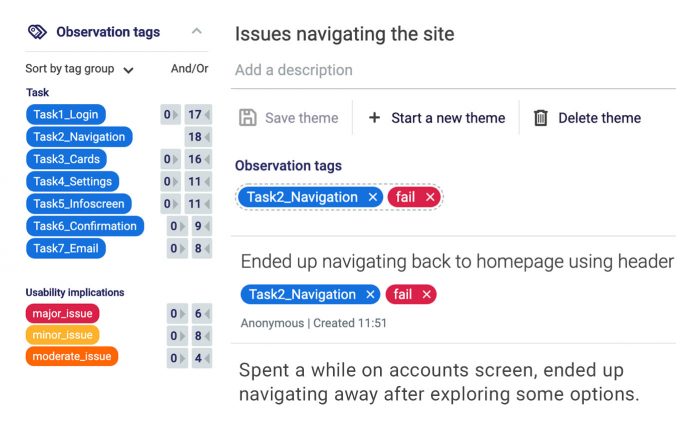Image resolution: width=700 pixels, height=438 pixels.
Task: Select the Task1_Login tag
Action: 66,115
